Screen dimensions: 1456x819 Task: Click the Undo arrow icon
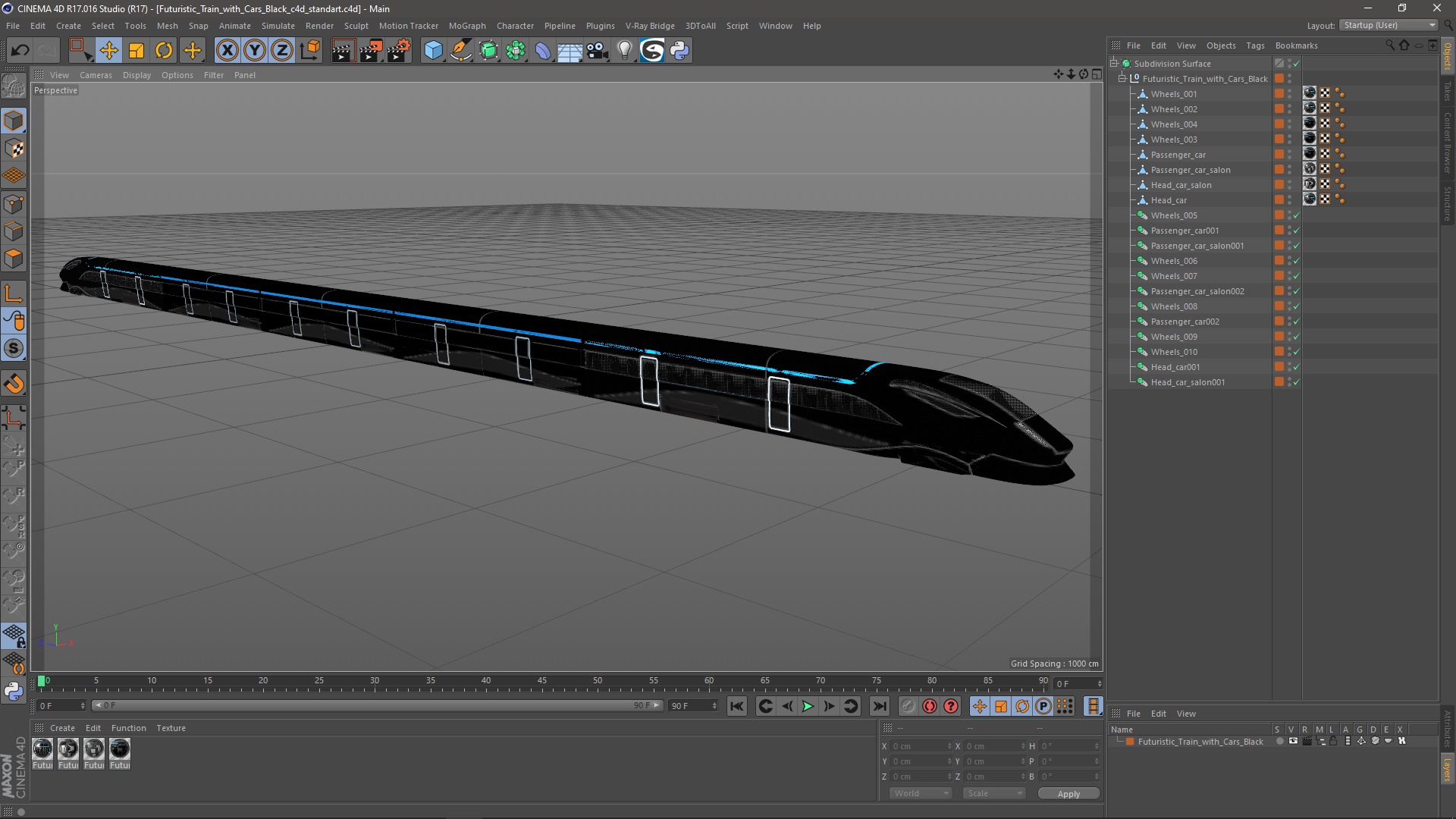pos(20,50)
